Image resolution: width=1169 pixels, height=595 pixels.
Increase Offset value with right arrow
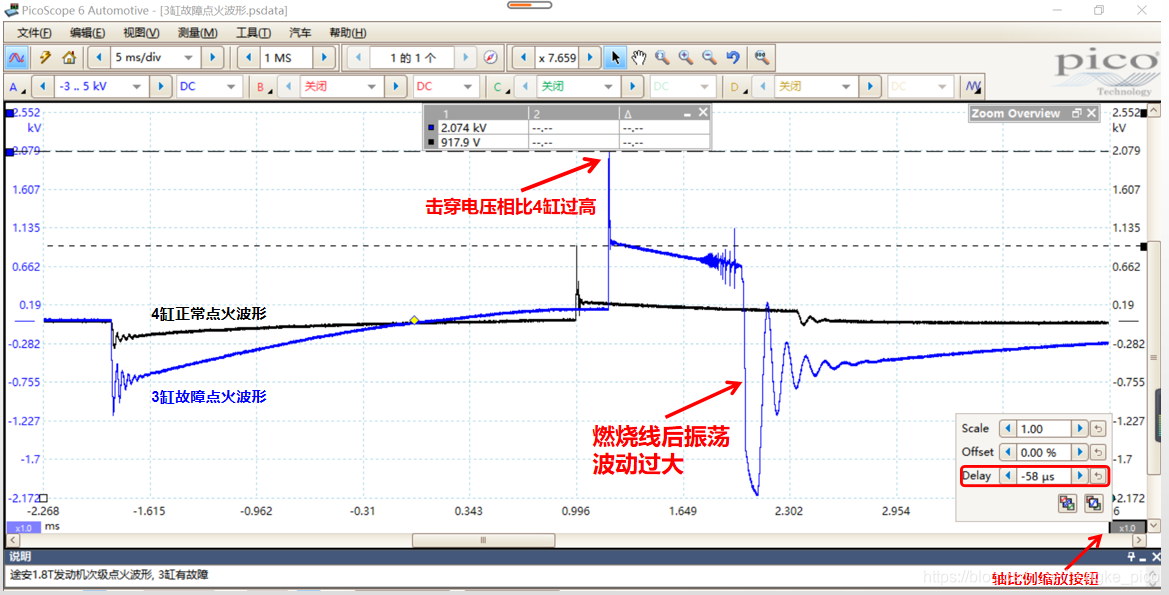pos(1079,452)
